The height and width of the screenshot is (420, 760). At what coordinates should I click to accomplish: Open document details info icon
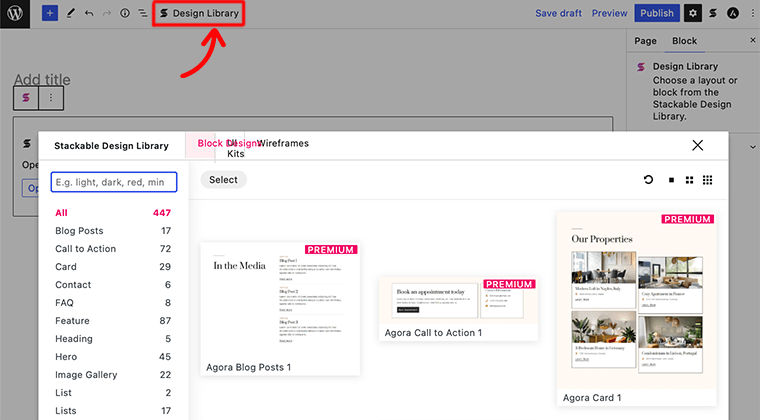[125, 13]
